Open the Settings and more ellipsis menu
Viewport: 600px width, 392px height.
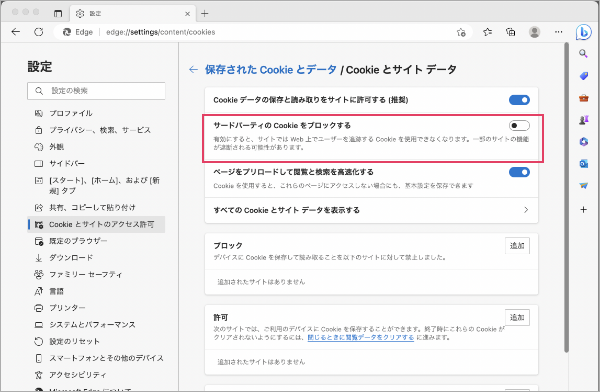[559, 32]
